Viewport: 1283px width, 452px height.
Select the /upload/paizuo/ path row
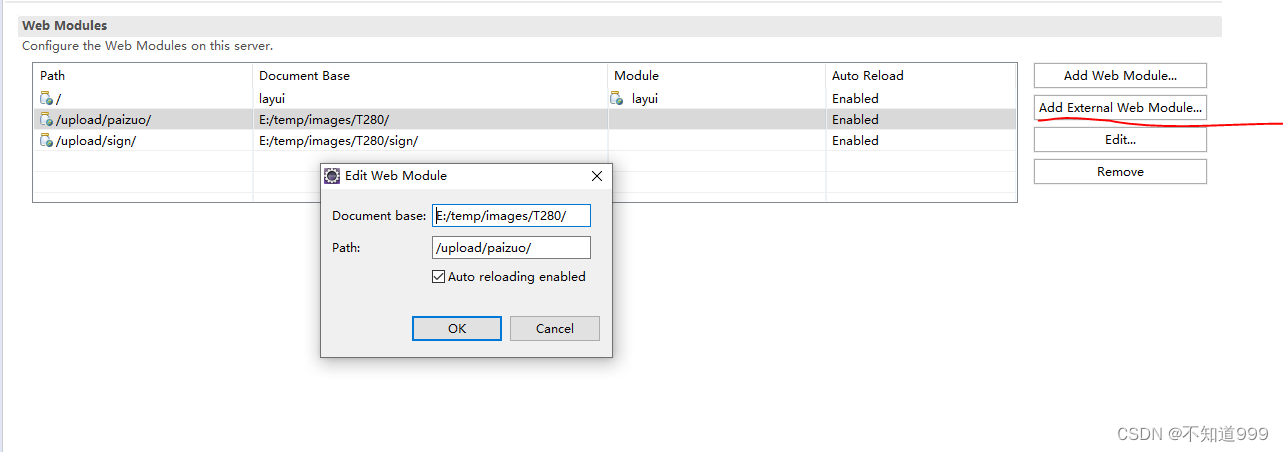(524, 119)
